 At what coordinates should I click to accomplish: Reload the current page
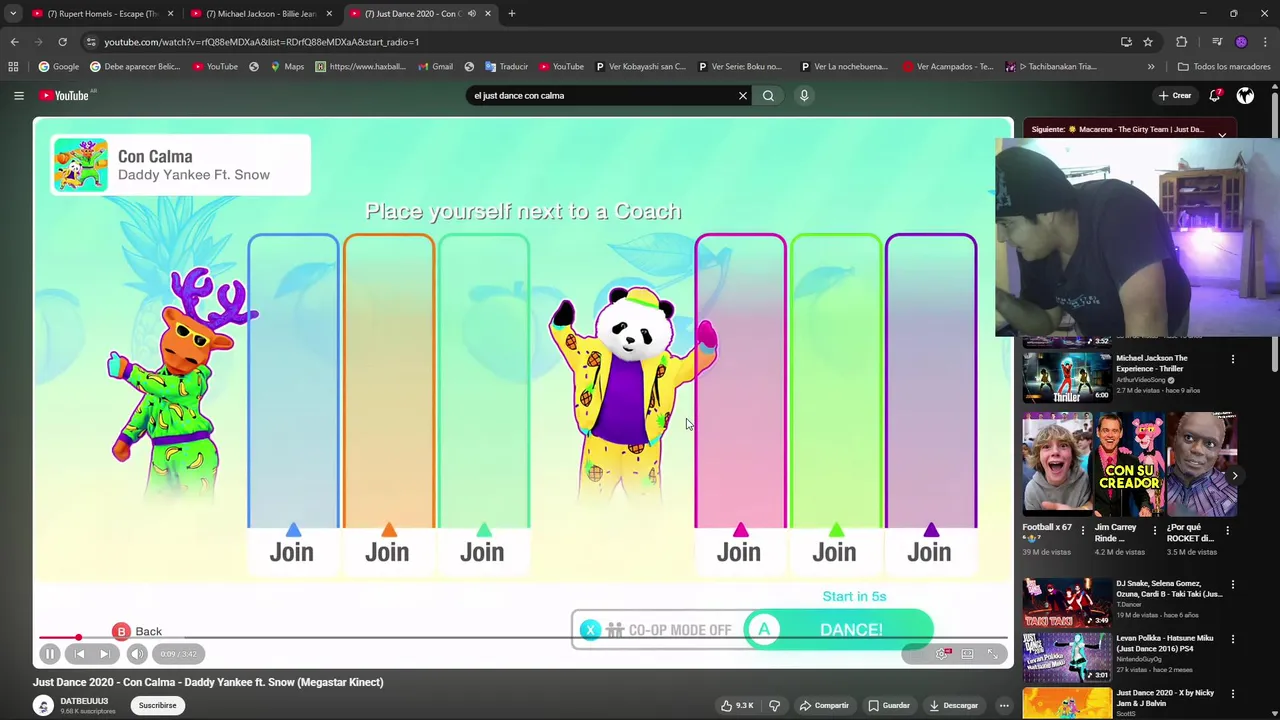click(x=62, y=42)
